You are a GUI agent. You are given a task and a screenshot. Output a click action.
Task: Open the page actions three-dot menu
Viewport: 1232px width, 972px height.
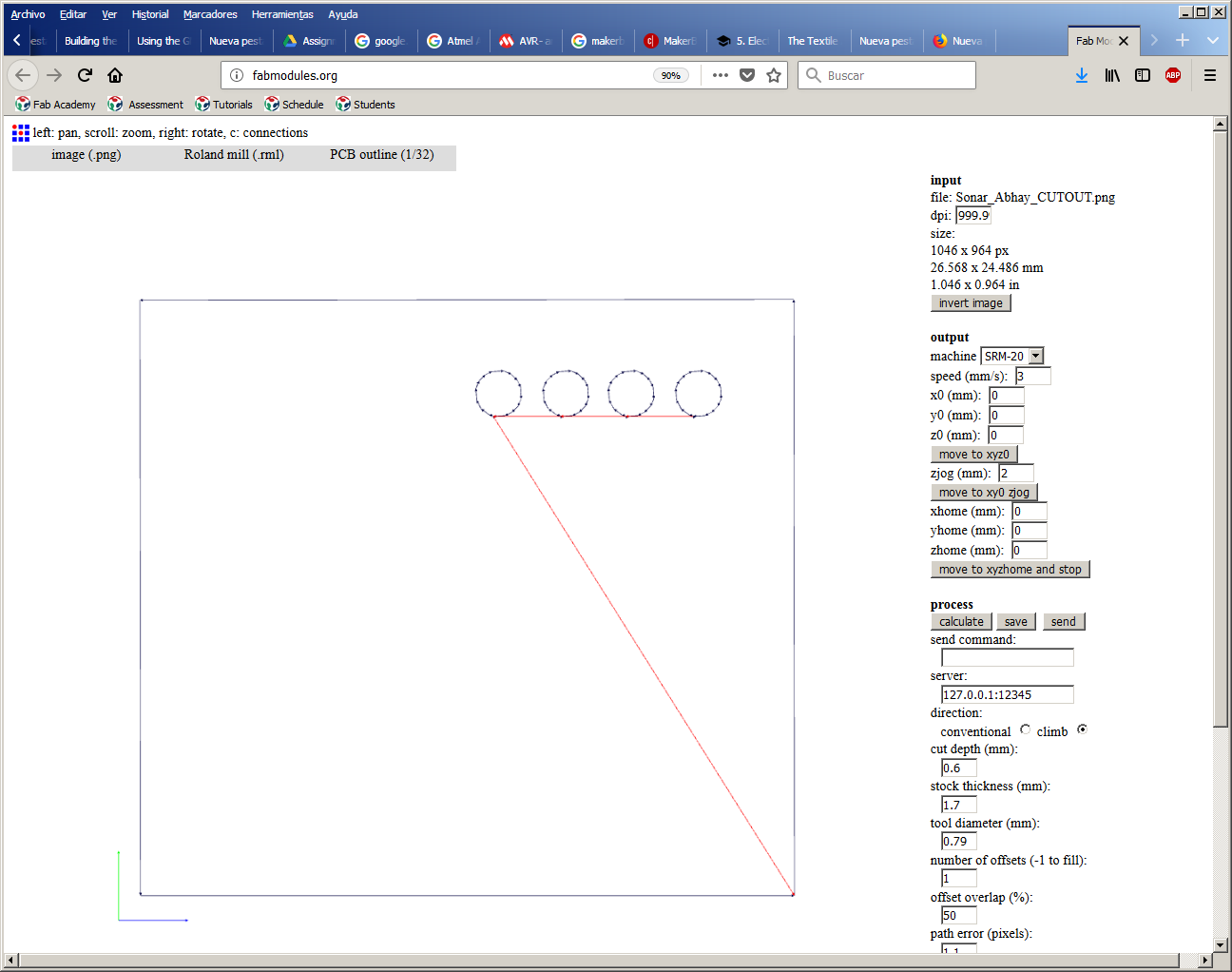[721, 75]
